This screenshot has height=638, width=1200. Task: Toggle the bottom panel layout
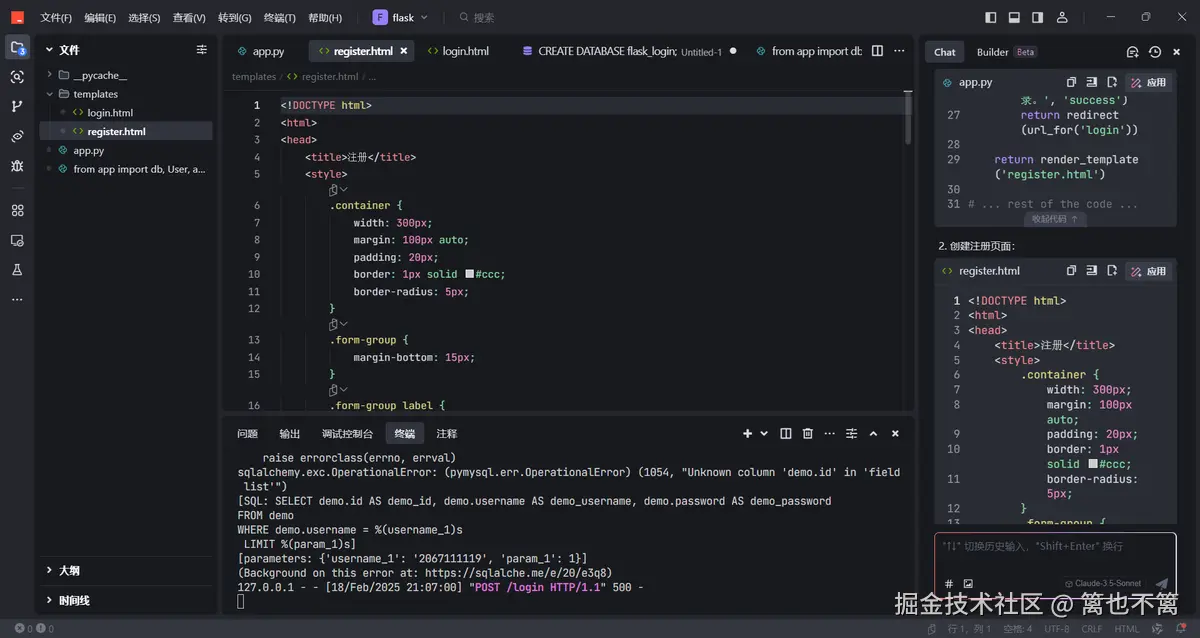coord(1014,17)
